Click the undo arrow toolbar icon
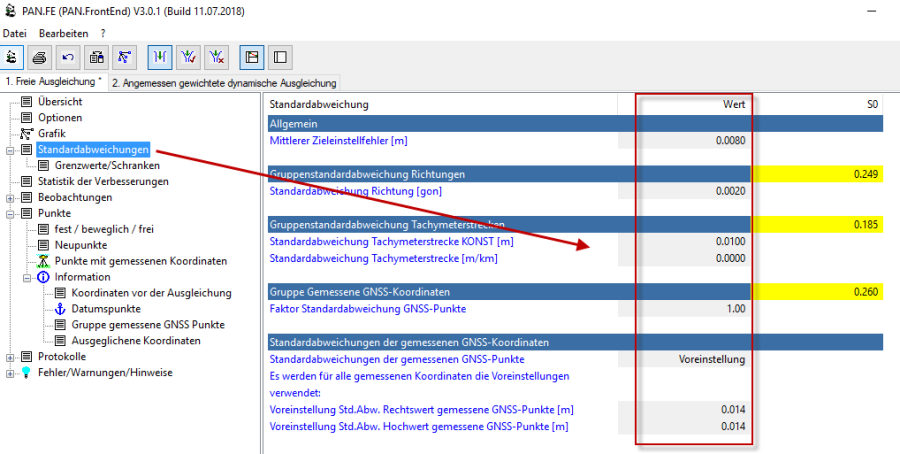The width and height of the screenshot is (900, 454). 68,57
